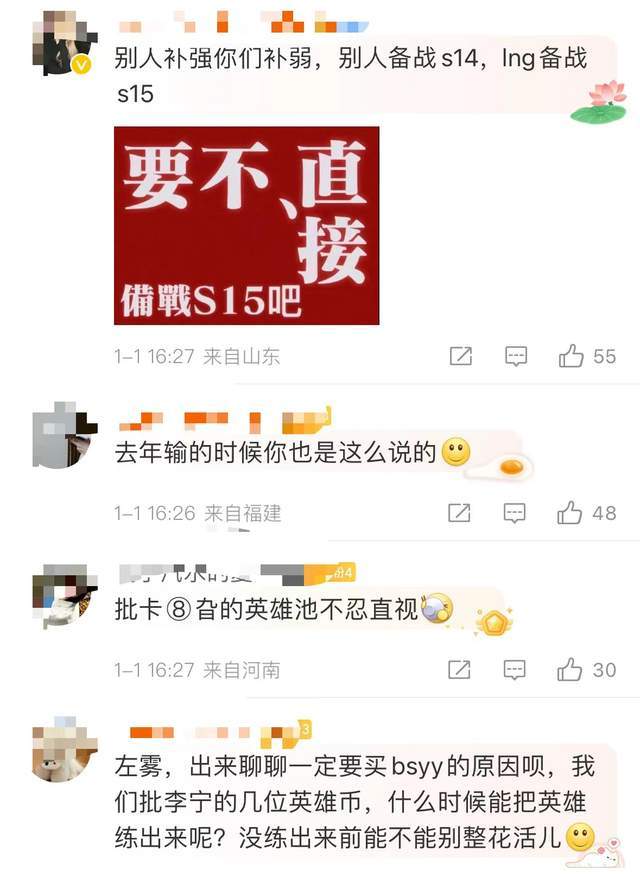
Task: Tap the fried egg decoration badge
Action: pyautogui.click(x=502, y=467)
